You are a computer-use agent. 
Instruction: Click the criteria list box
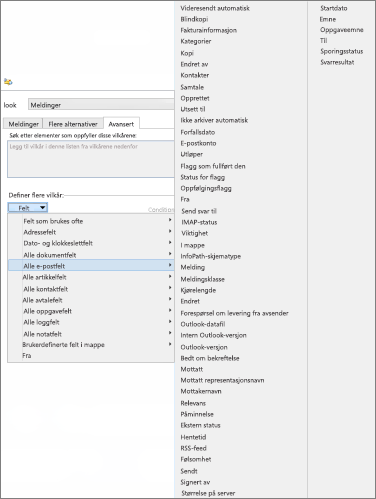pyautogui.click(x=91, y=159)
